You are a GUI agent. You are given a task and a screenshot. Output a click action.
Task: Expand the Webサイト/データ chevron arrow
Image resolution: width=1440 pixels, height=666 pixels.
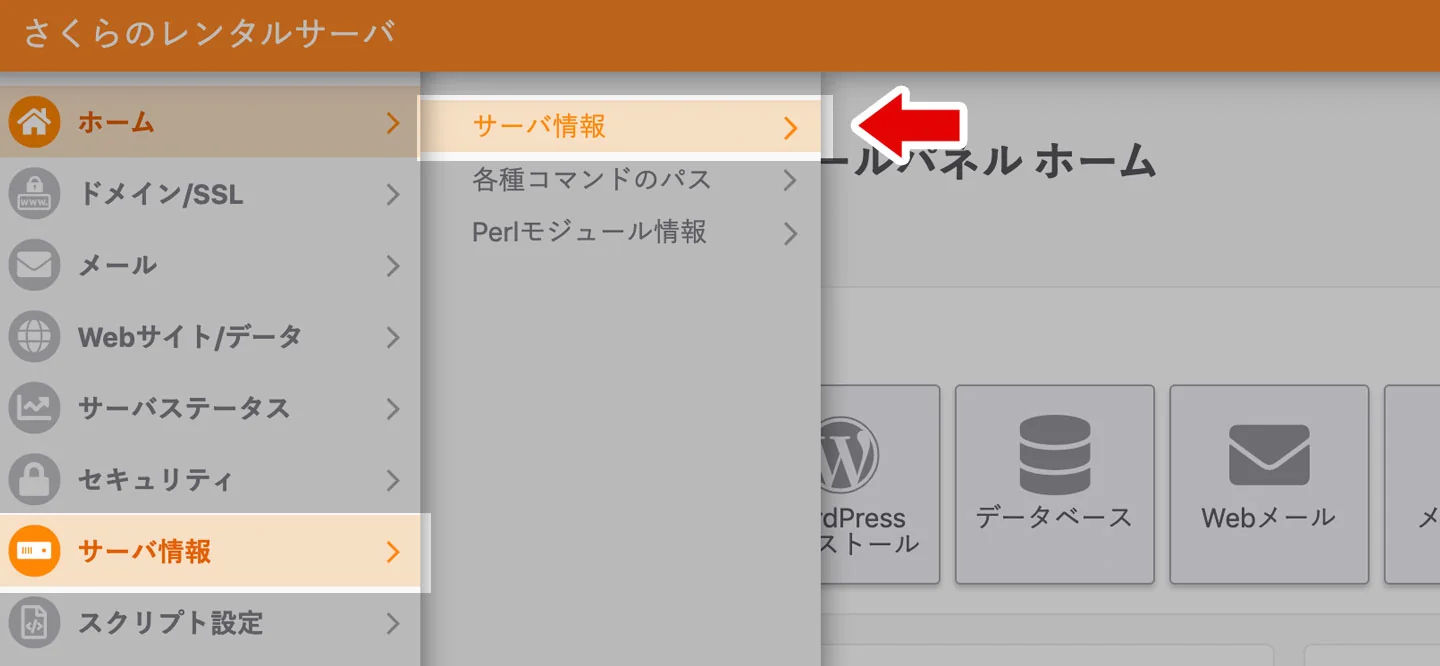click(393, 337)
